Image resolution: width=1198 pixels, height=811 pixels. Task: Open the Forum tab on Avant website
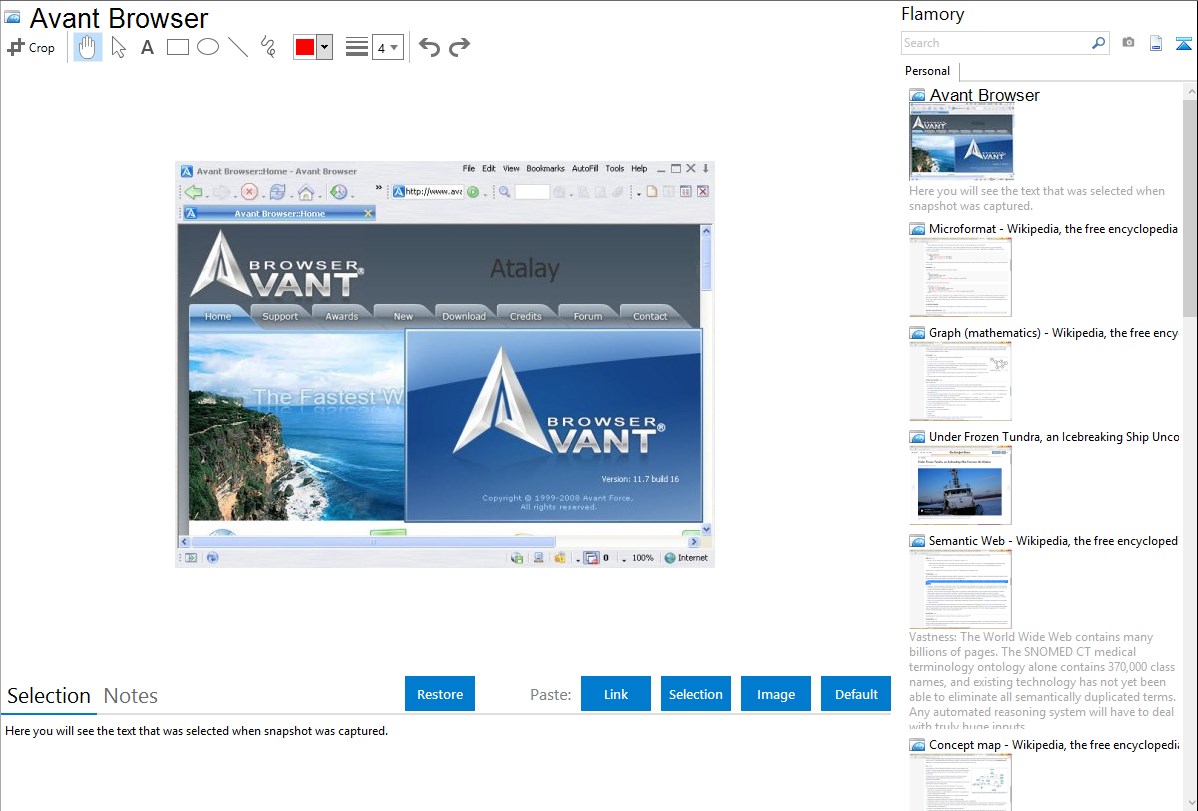click(588, 316)
